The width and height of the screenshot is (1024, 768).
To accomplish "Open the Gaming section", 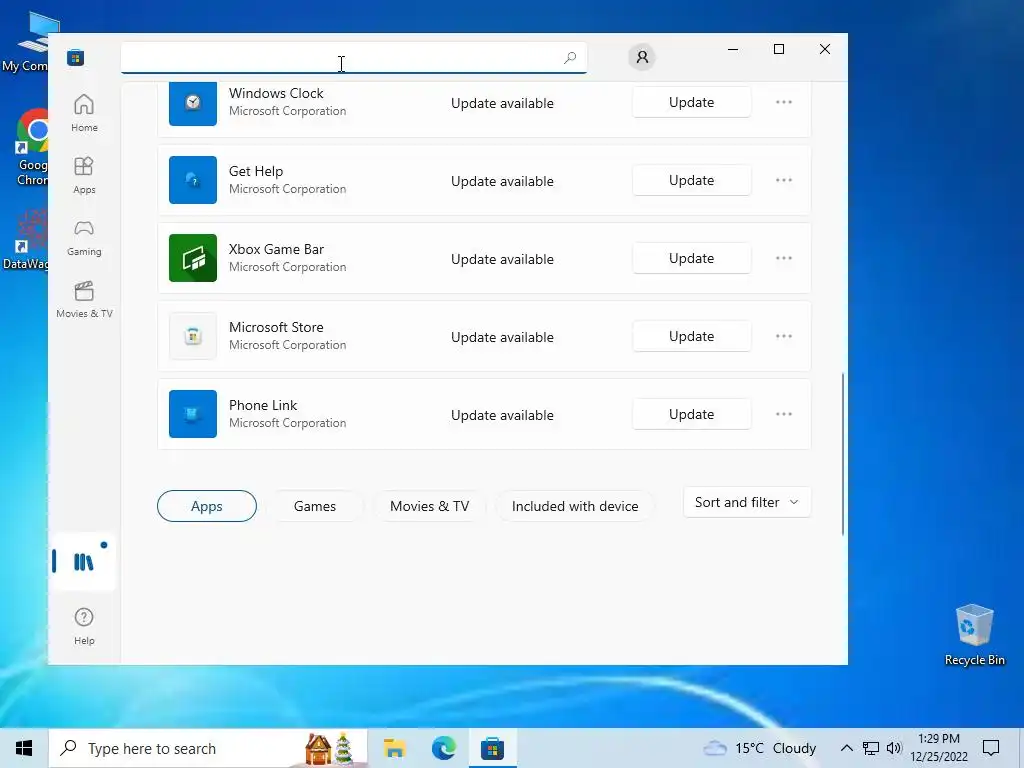I will tap(84, 238).
